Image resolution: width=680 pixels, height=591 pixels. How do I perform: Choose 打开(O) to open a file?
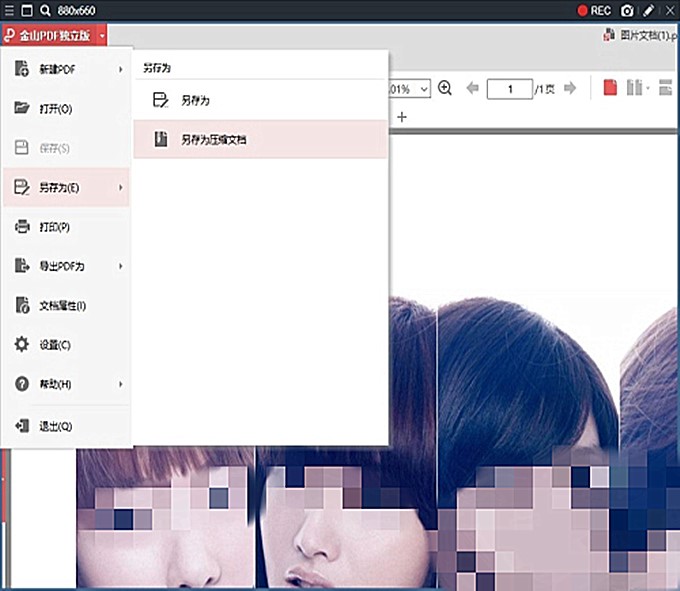pyautogui.click(x=55, y=108)
